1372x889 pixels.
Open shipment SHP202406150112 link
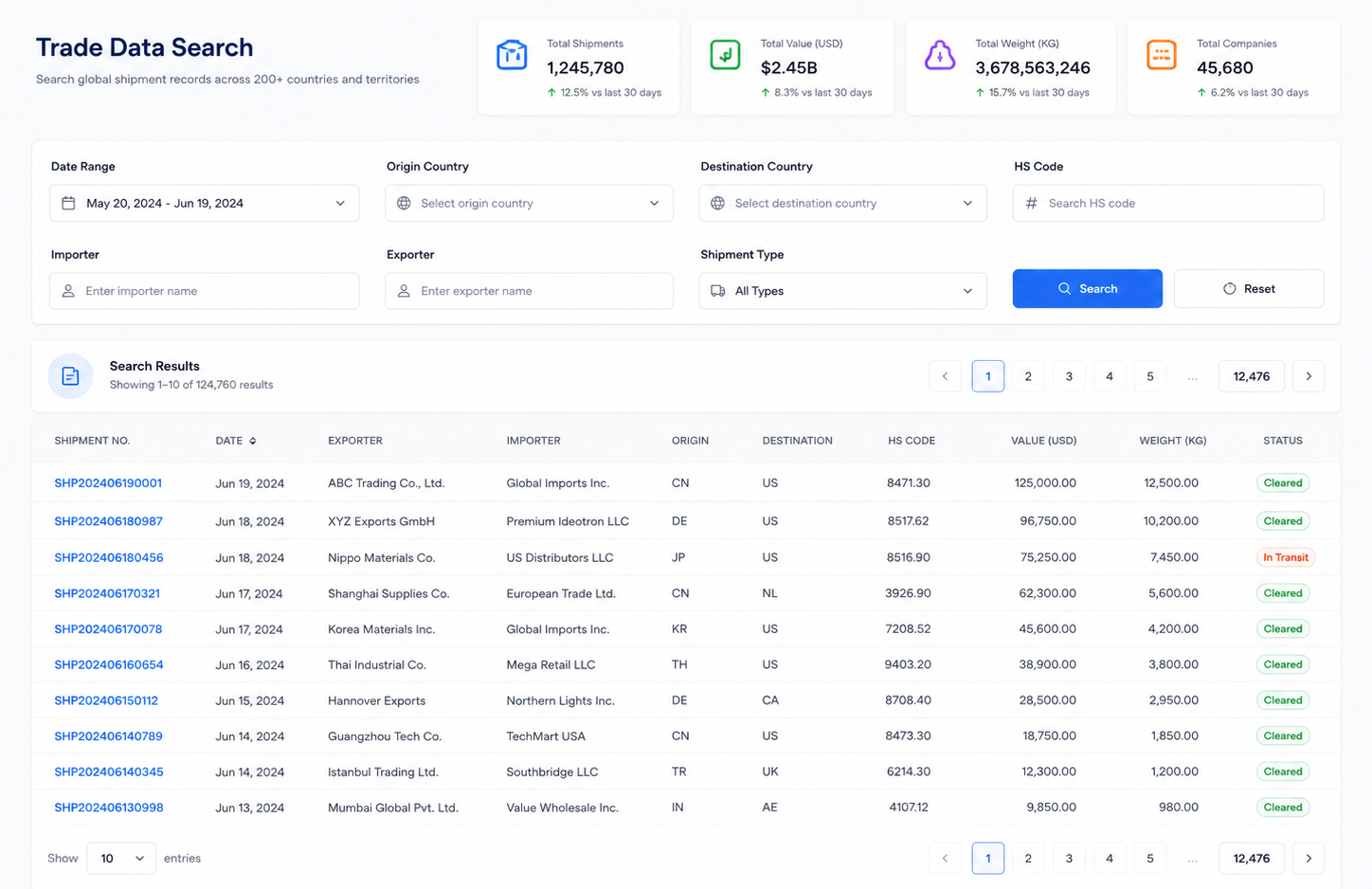point(106,700)
